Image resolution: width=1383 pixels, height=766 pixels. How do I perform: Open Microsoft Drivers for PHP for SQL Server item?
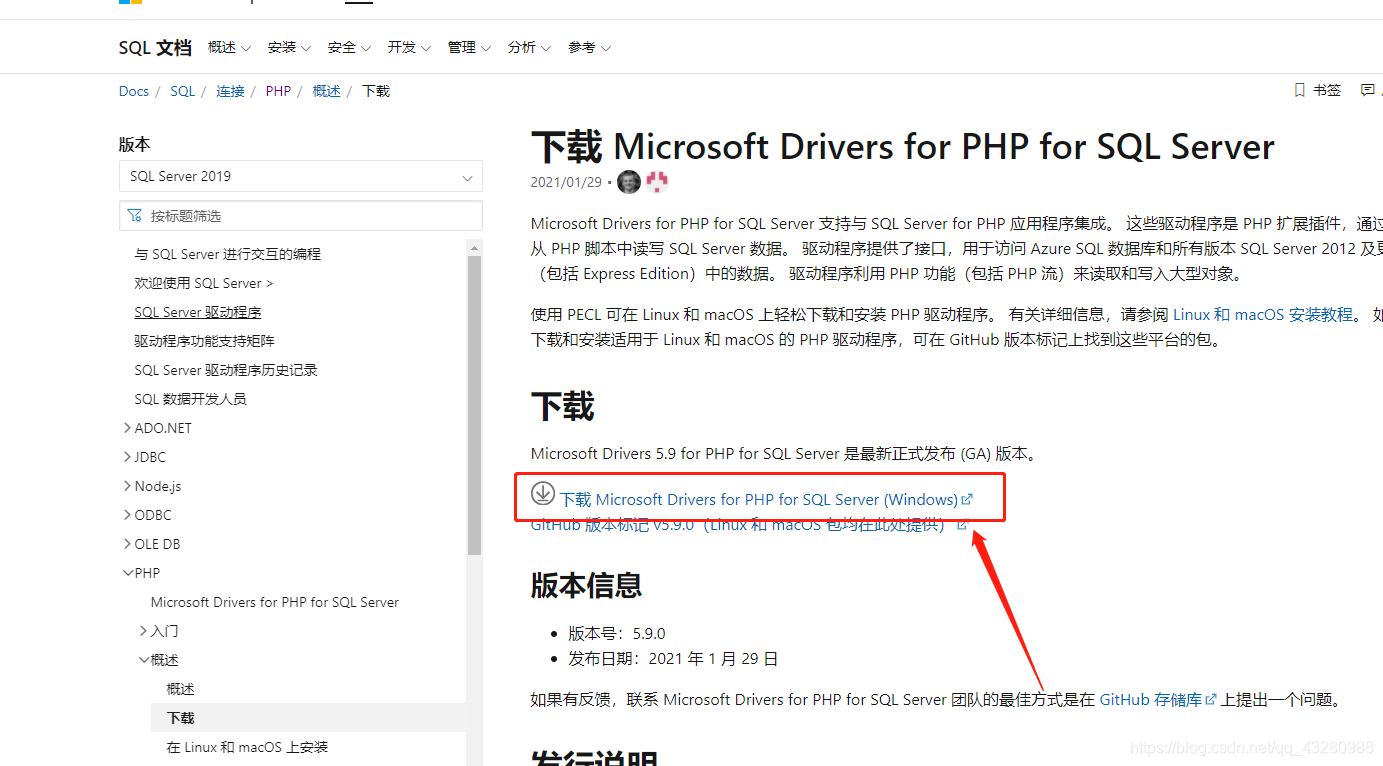coord(275,602)
